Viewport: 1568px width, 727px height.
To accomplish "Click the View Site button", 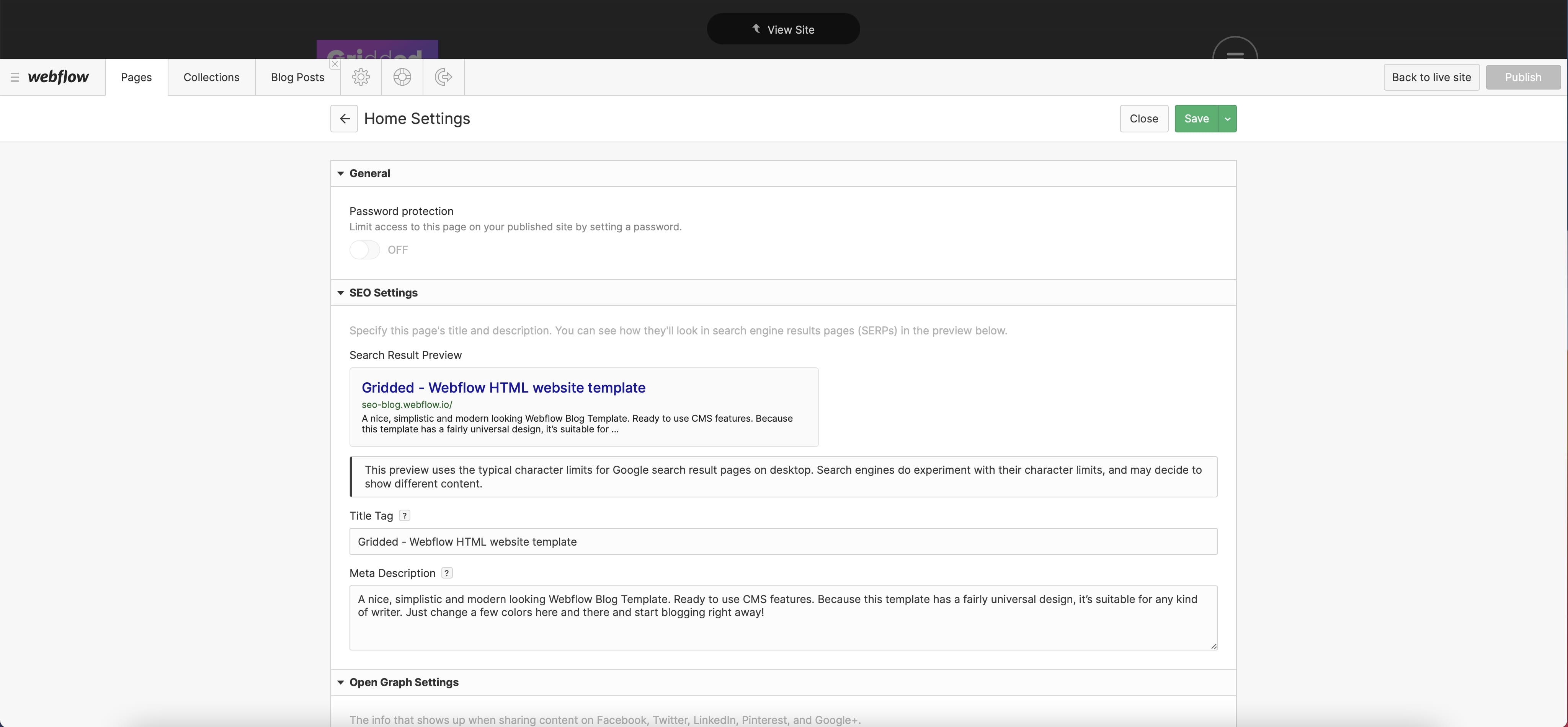I will tap(783, 29).
